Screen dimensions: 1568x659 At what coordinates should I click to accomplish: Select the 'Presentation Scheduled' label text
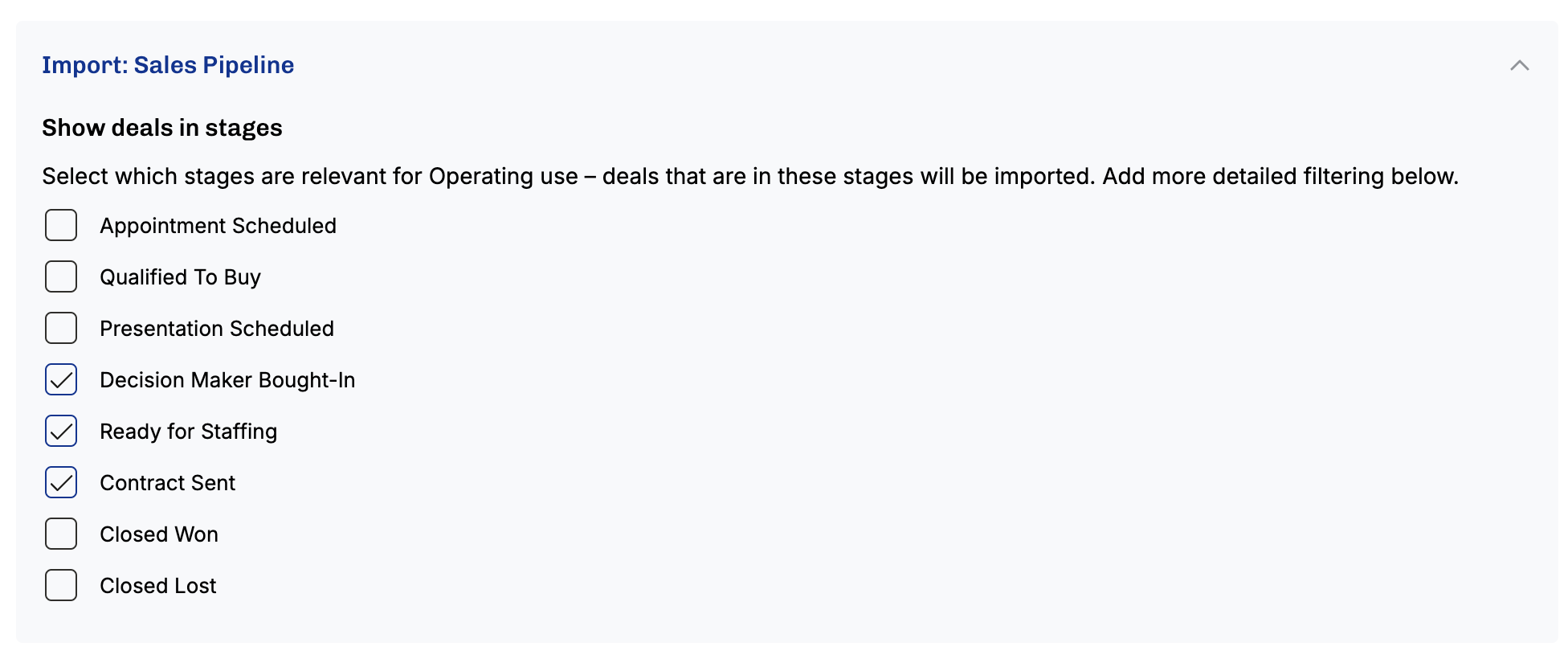pos(217,329)
